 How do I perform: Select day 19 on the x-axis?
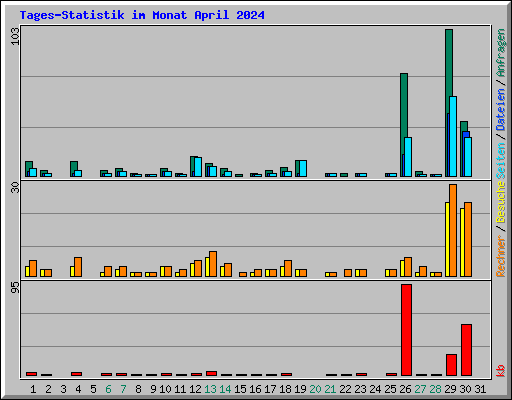pyautogui.click(x=300, y=389)
